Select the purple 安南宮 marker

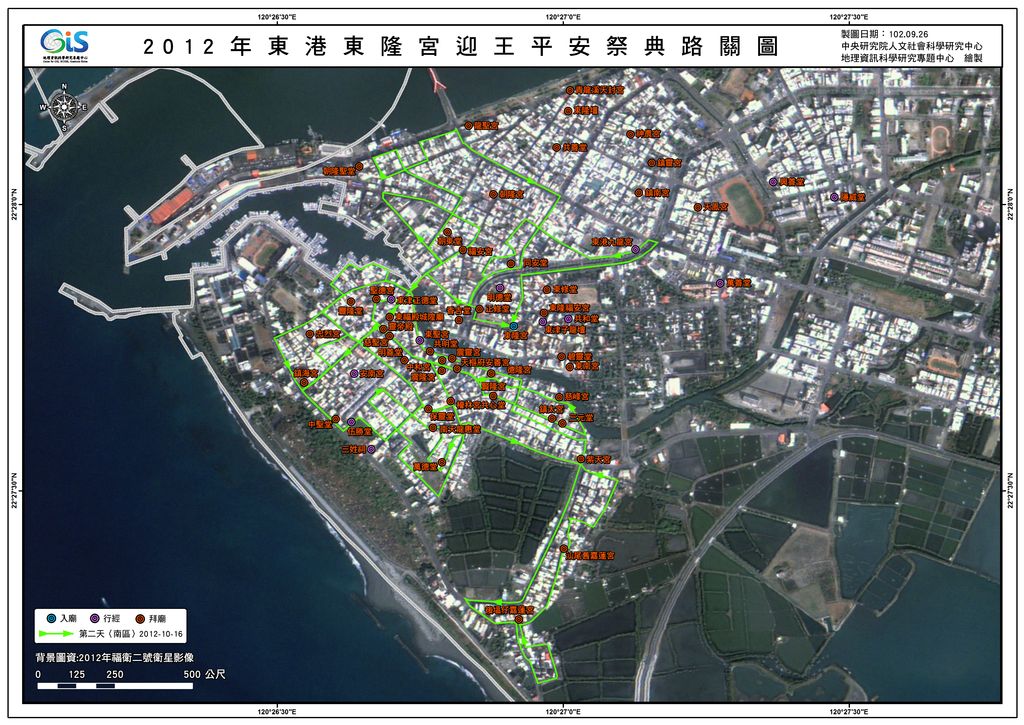pos(354,373)
